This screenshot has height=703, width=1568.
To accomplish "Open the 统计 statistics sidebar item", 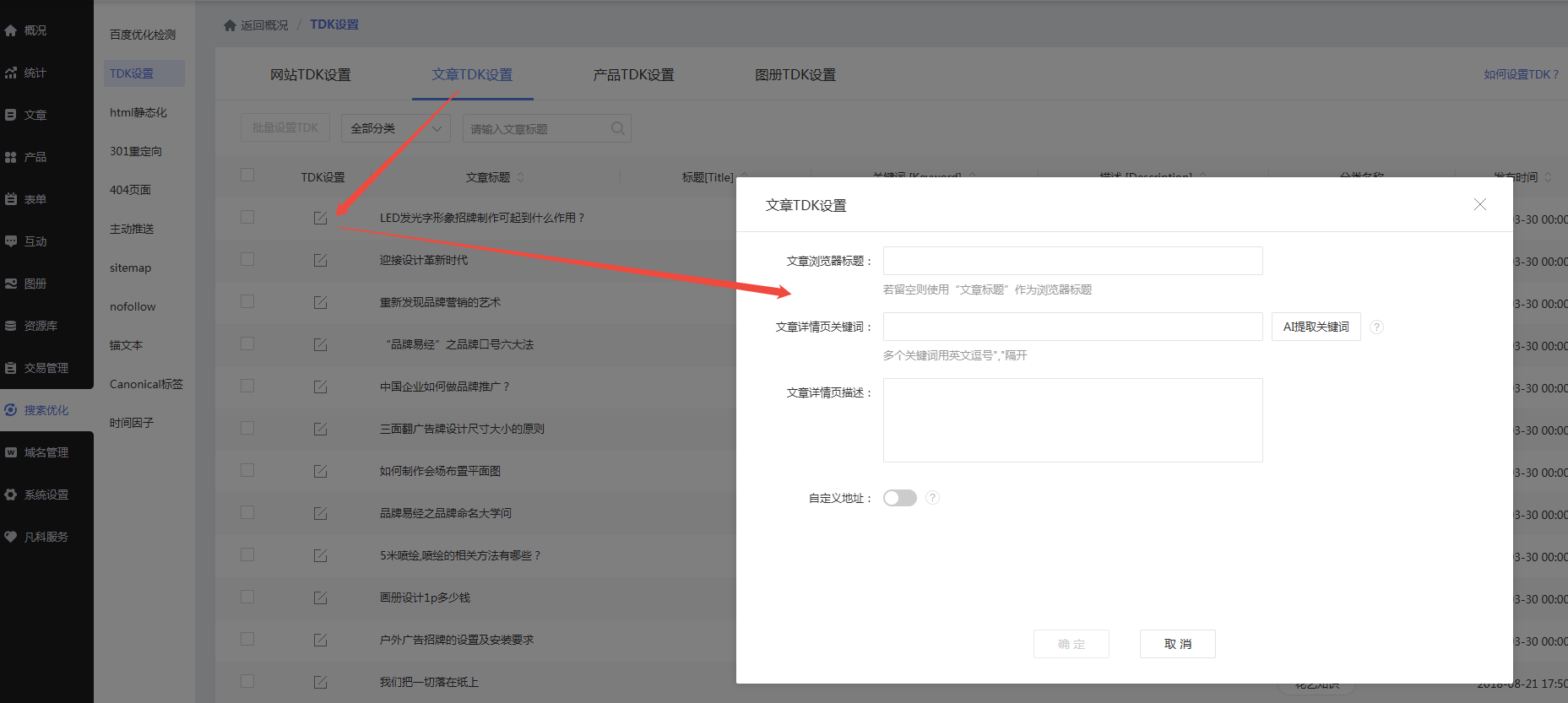I will pos(35,73).
